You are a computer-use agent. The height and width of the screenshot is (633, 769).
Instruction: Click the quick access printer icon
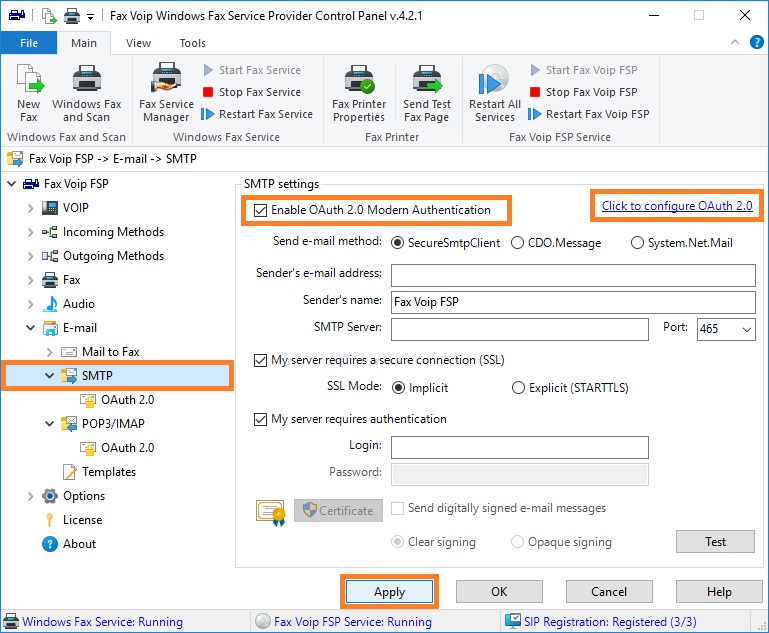pyautogui.click(x=72, y=16)
